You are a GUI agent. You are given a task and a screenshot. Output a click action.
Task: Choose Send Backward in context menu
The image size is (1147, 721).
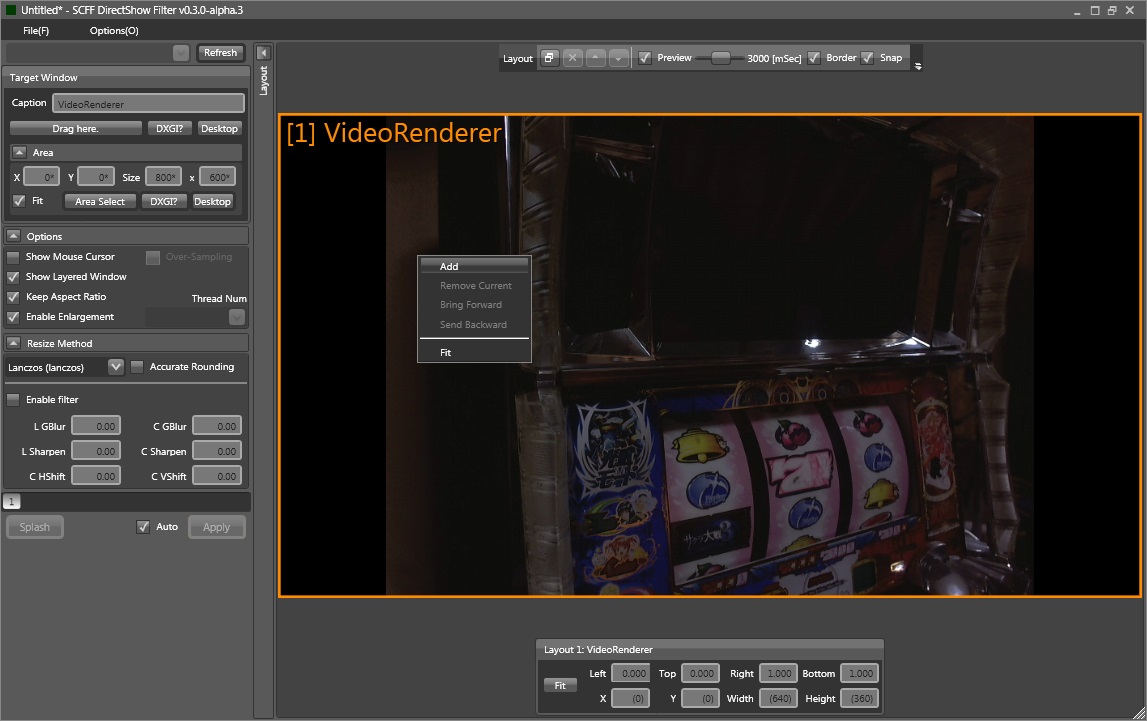(474, 325)
